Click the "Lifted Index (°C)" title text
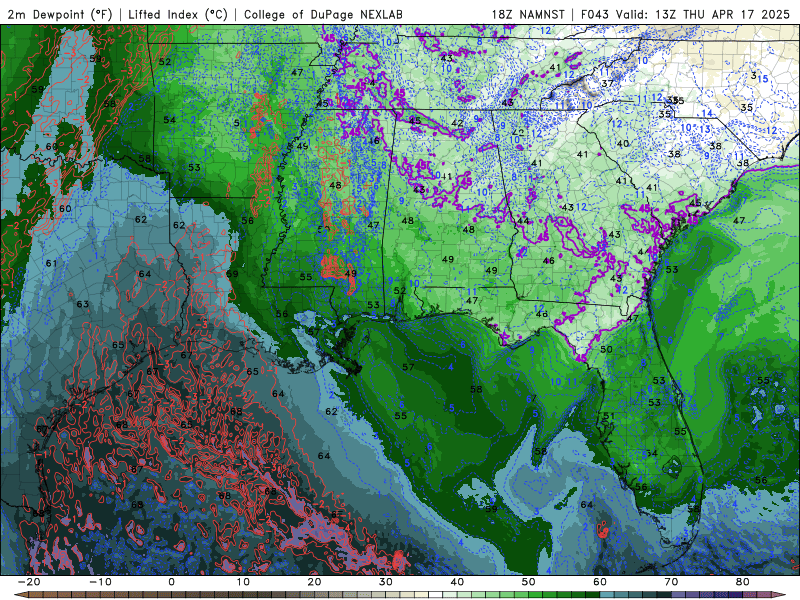Image resolution: width=800 pixels, height=600 pixels. pyautogui.click(x=178, y=14)
